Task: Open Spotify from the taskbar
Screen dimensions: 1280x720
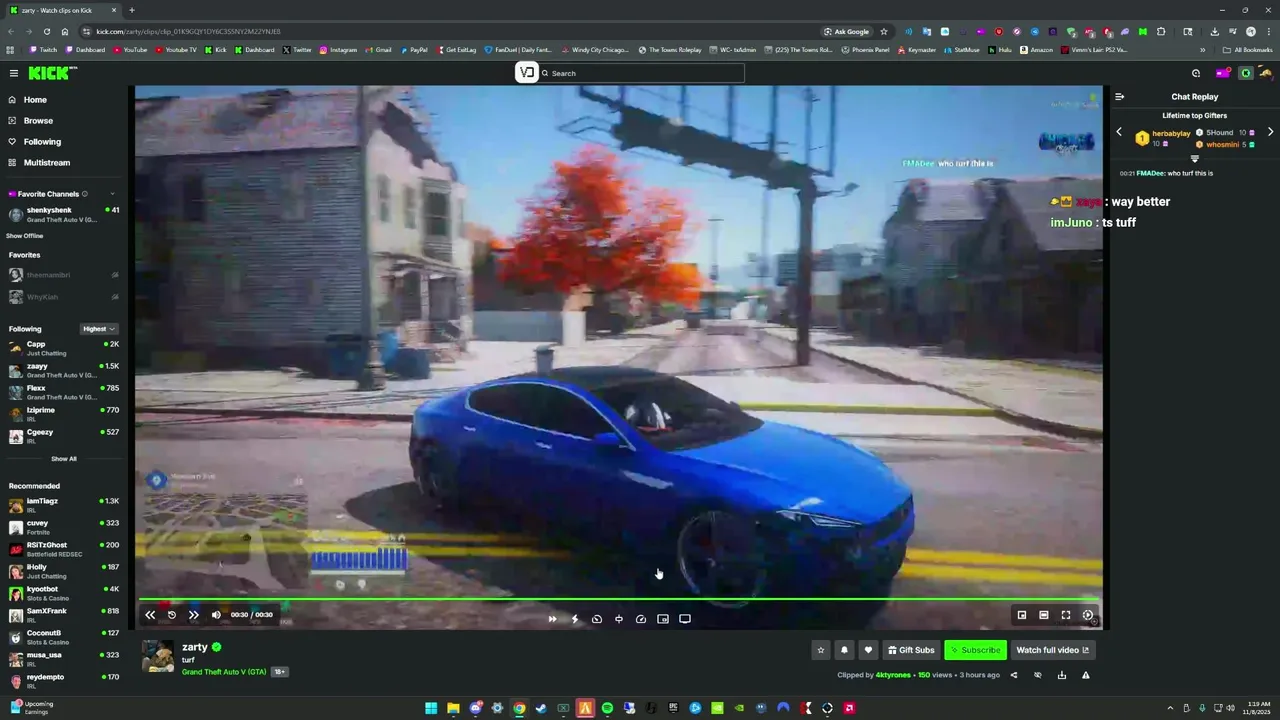Action: click(x=607, y=708)
